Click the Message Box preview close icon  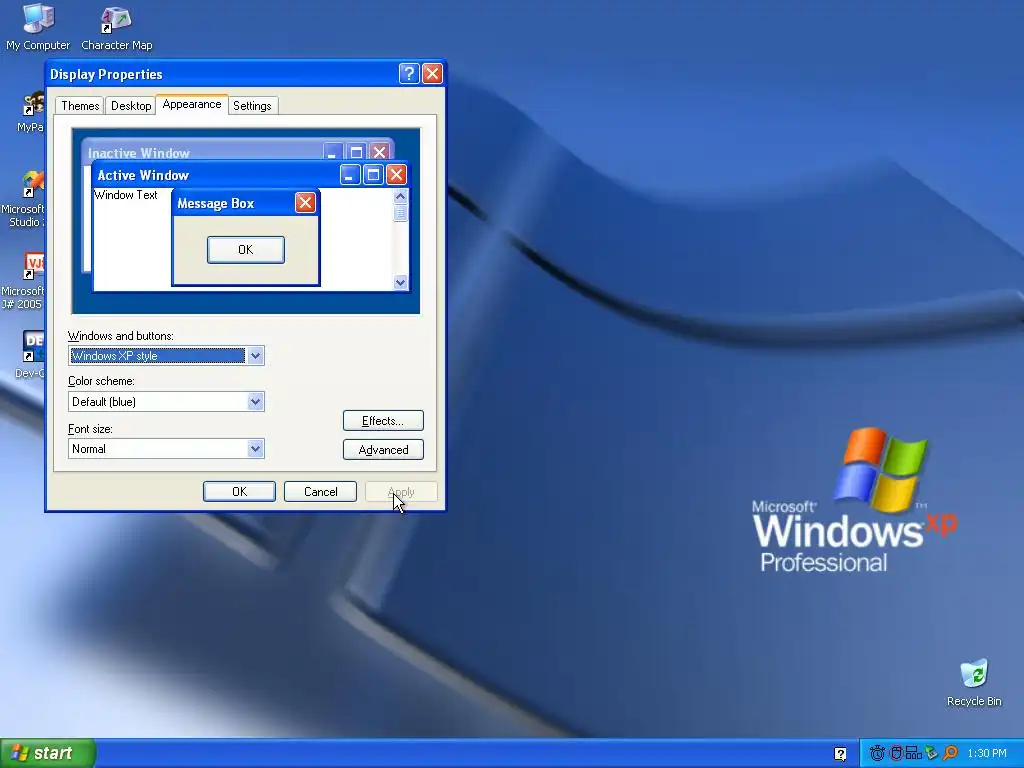coord(305,202)
